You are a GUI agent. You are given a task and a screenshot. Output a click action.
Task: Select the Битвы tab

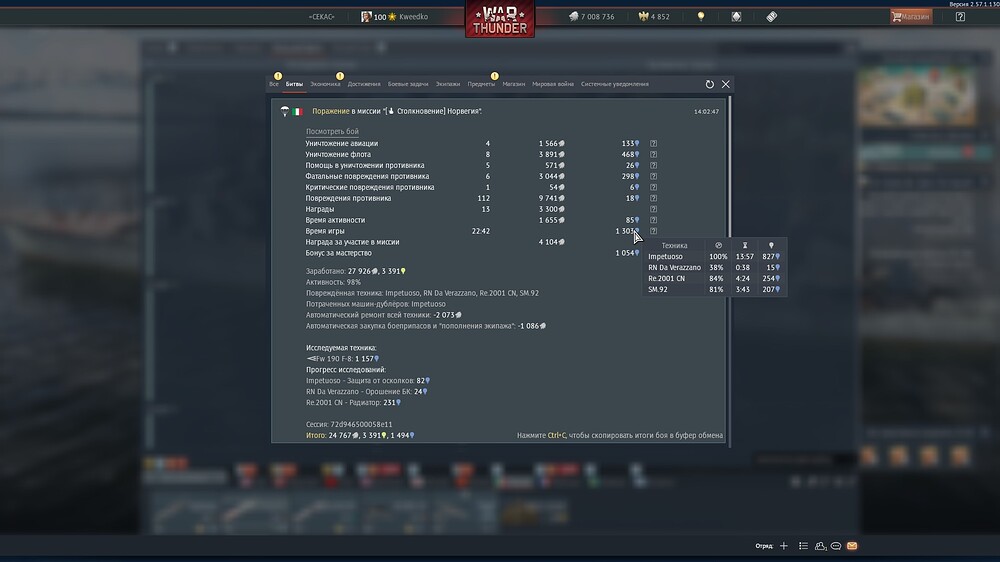tap(294, 84)
